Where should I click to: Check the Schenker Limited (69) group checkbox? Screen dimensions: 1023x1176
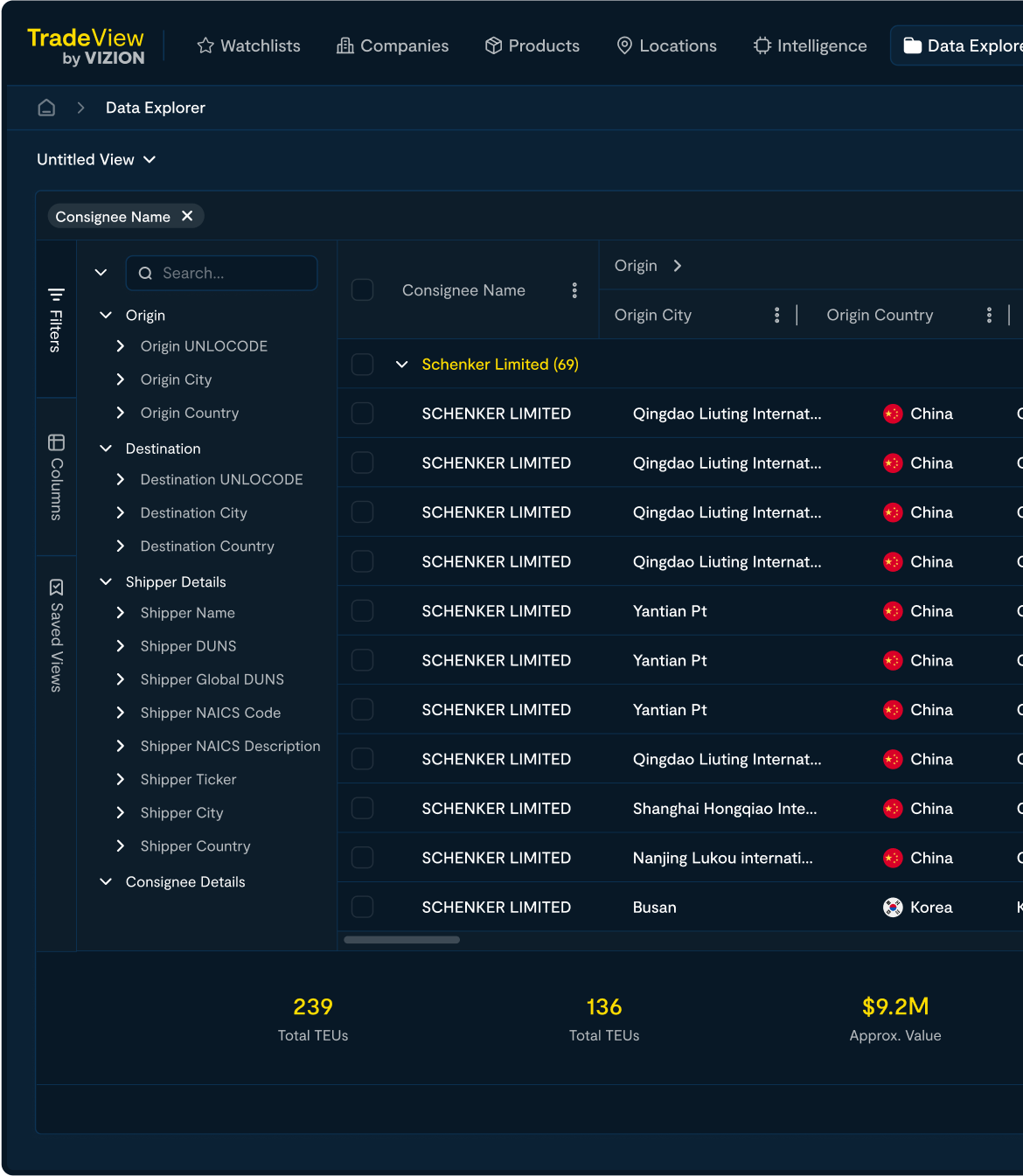pos(362,364)
